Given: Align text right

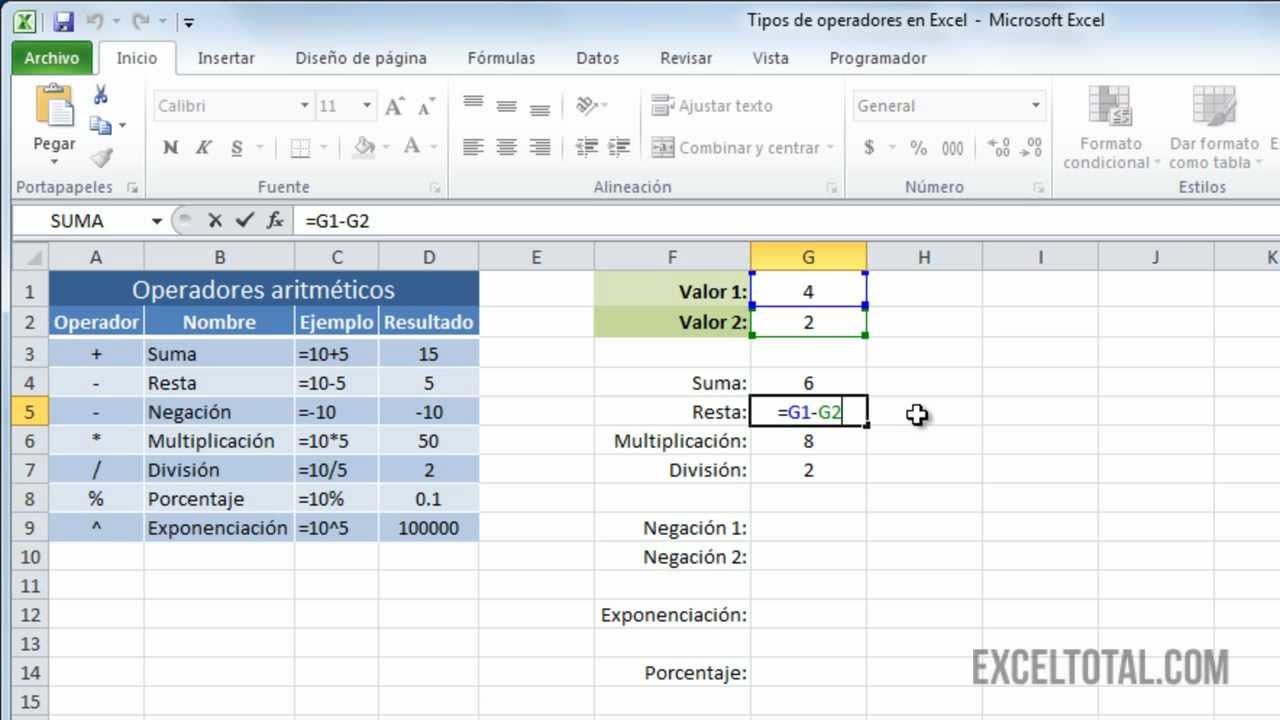Looking at the screenshot, I should [x=540, y=148].
